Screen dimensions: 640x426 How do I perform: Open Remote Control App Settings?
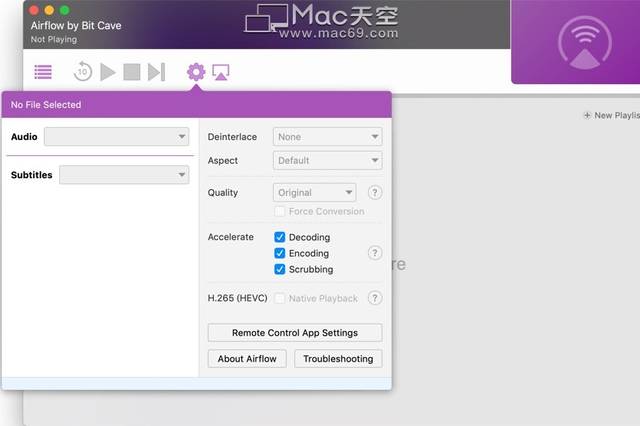295,333
